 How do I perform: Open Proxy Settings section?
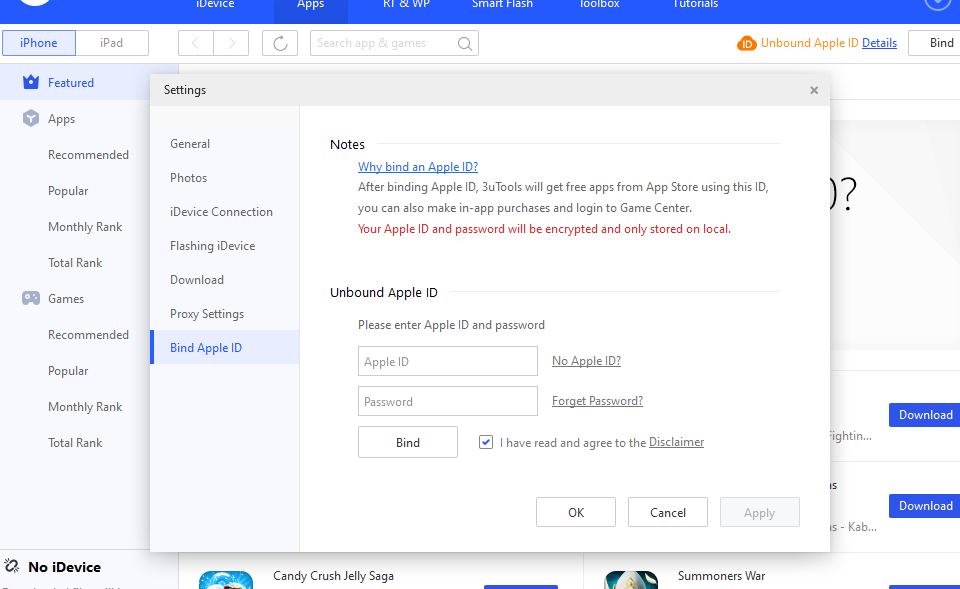(x=225, y=313)
